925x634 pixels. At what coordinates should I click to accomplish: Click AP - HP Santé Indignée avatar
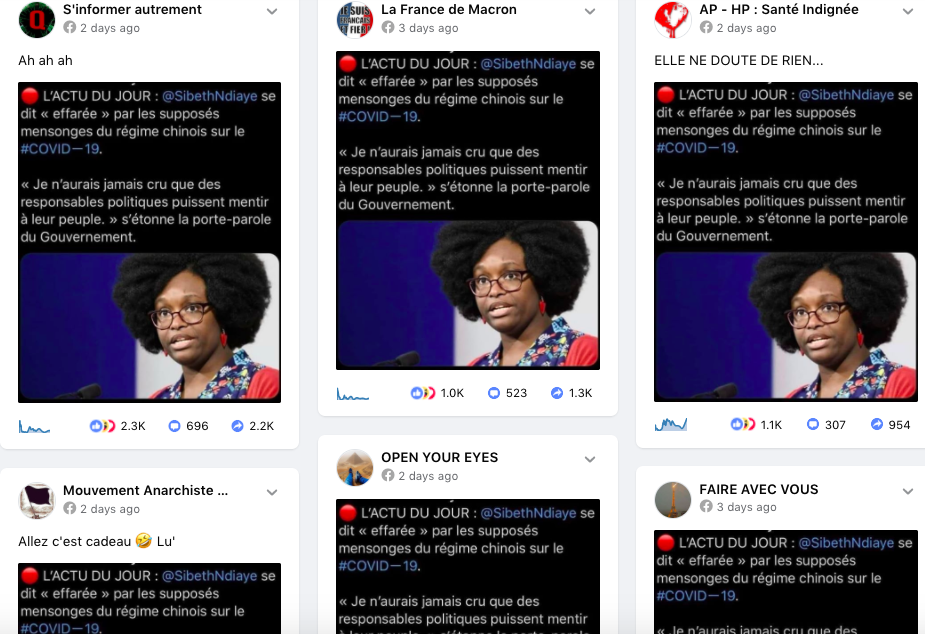673,19
